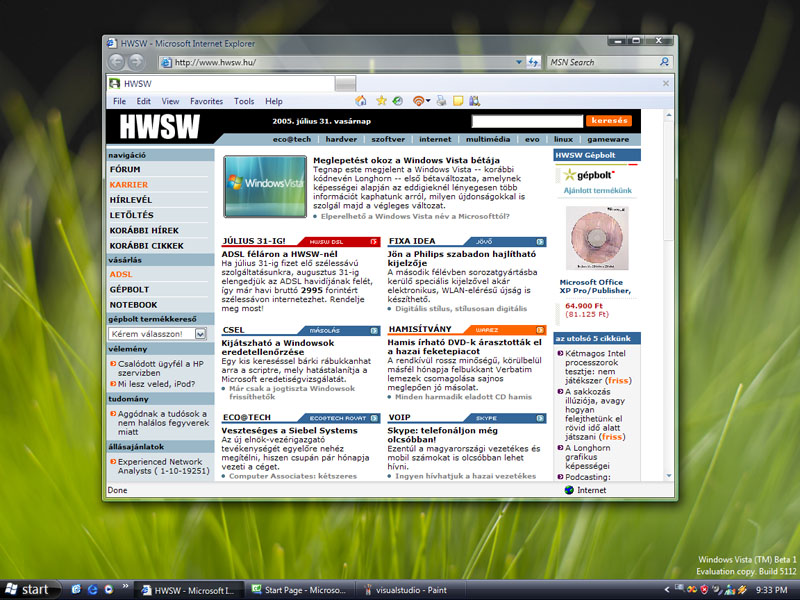Viewport: 800px width, 600px height.
Task: Open the Tools menu
Action: [x=244, y=101]
